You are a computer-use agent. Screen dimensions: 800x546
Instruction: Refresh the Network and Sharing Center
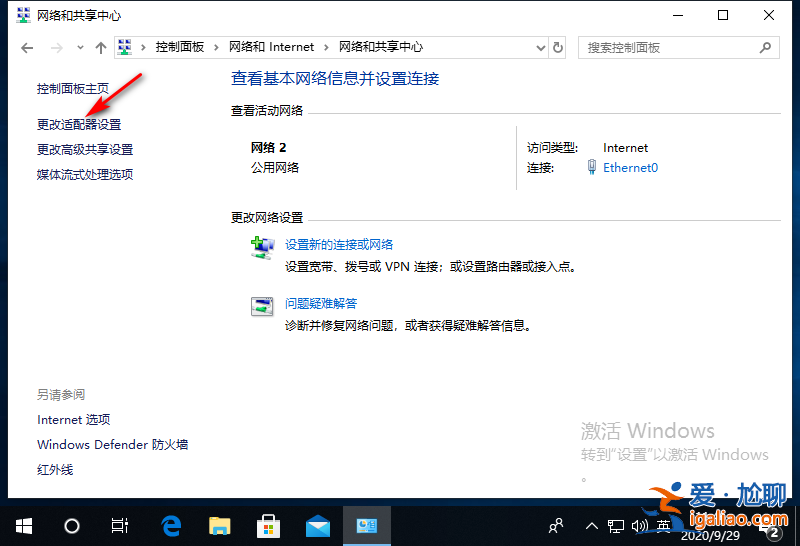(558, 47)
